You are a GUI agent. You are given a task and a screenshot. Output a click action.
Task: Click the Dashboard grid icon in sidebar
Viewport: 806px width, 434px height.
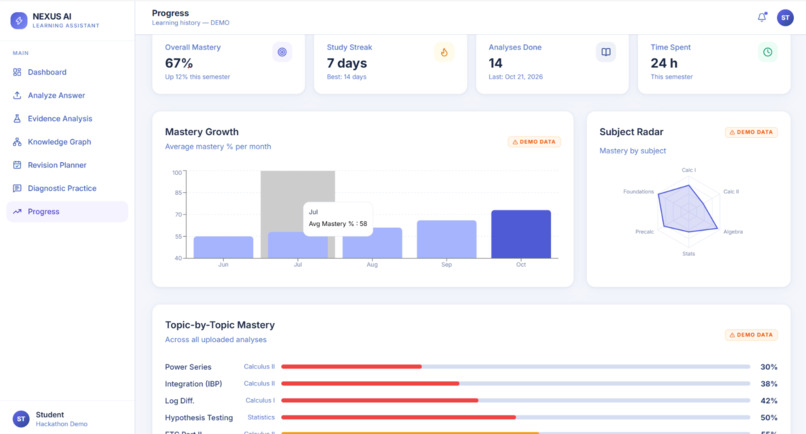point(17,72)
